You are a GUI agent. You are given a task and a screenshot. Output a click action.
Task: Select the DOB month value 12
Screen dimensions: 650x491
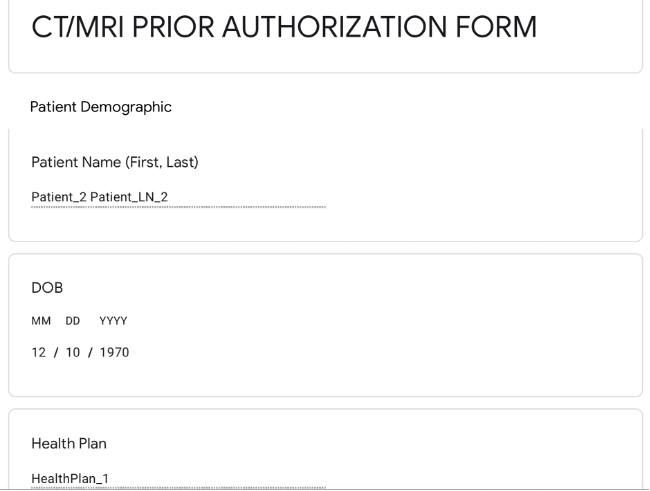[39, 352]
